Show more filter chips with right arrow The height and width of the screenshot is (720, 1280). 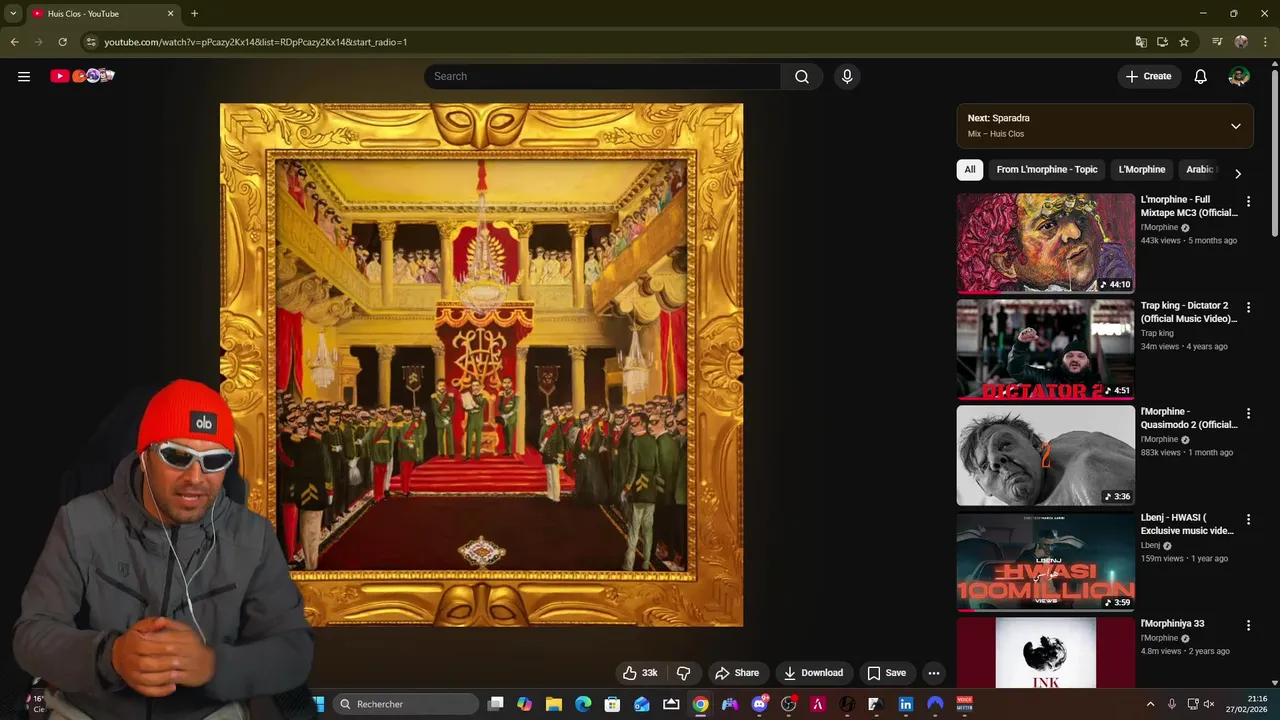coord(1238,174)
